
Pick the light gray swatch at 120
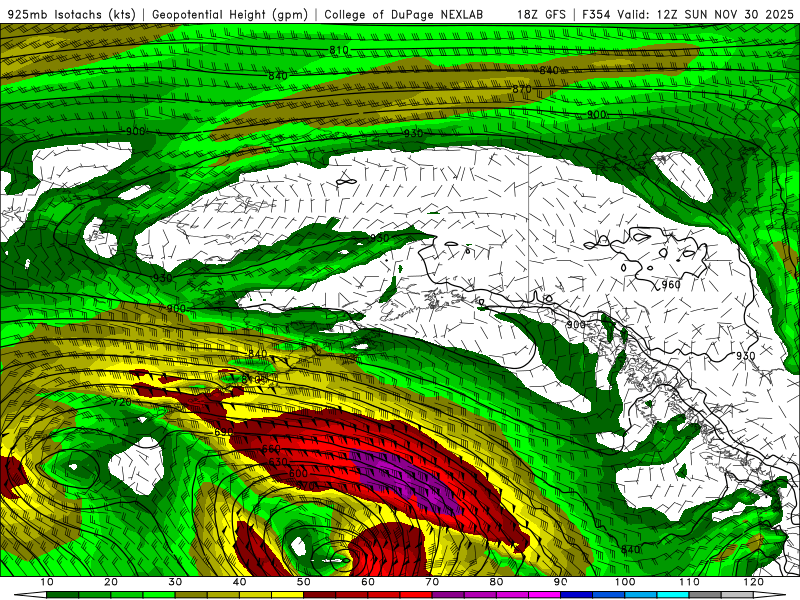coord(737,595)
